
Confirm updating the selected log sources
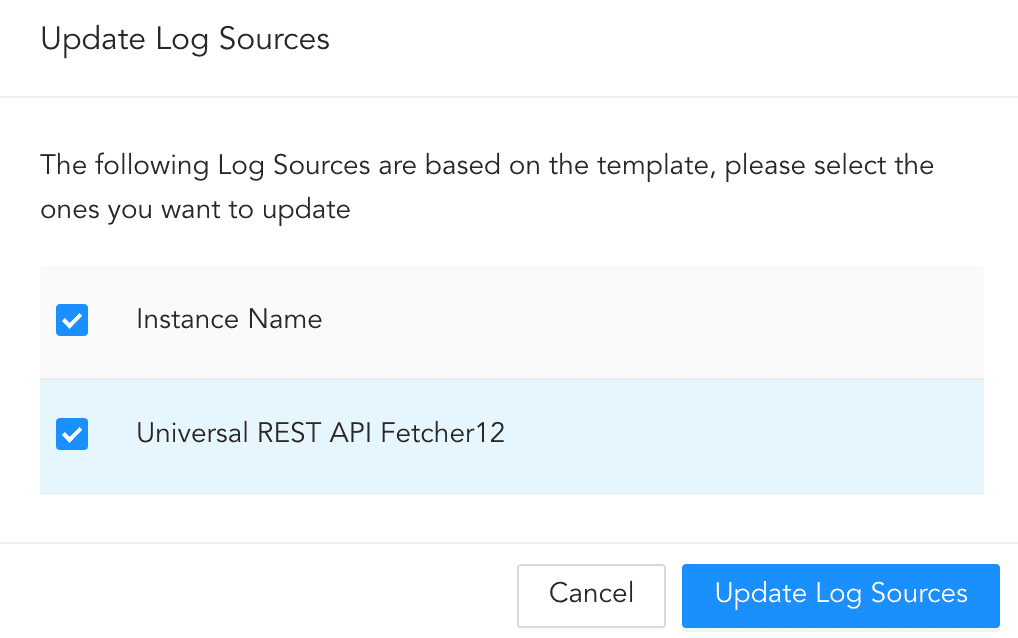click(x=840, y=595)
